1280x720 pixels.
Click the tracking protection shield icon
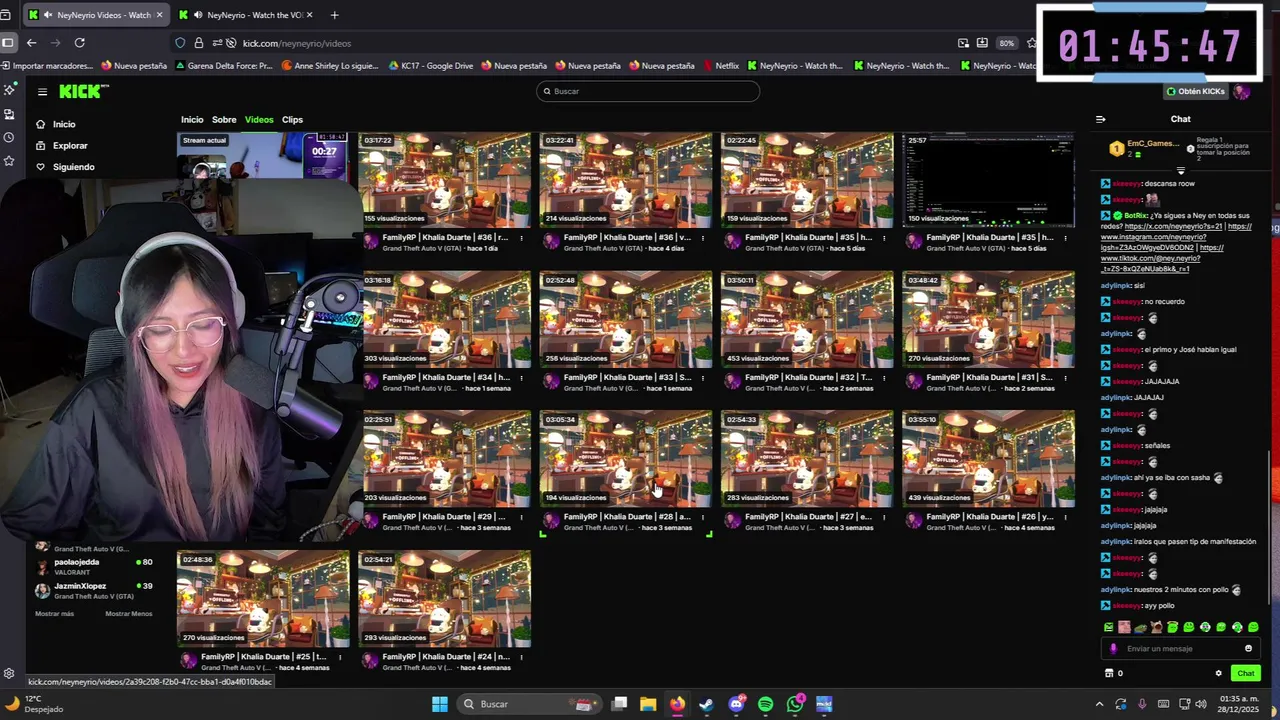coord(180,43)
